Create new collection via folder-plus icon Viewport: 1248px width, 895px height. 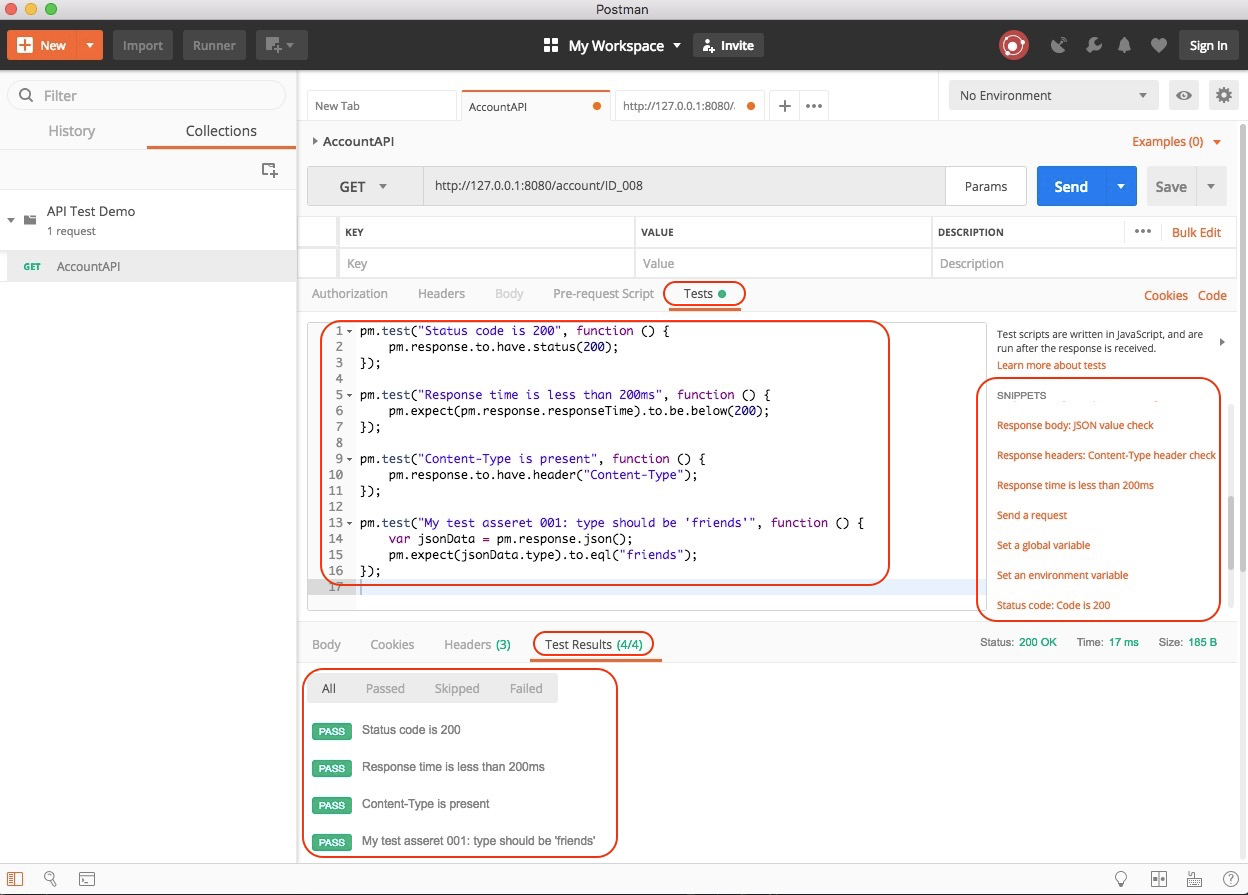[269, 170]
